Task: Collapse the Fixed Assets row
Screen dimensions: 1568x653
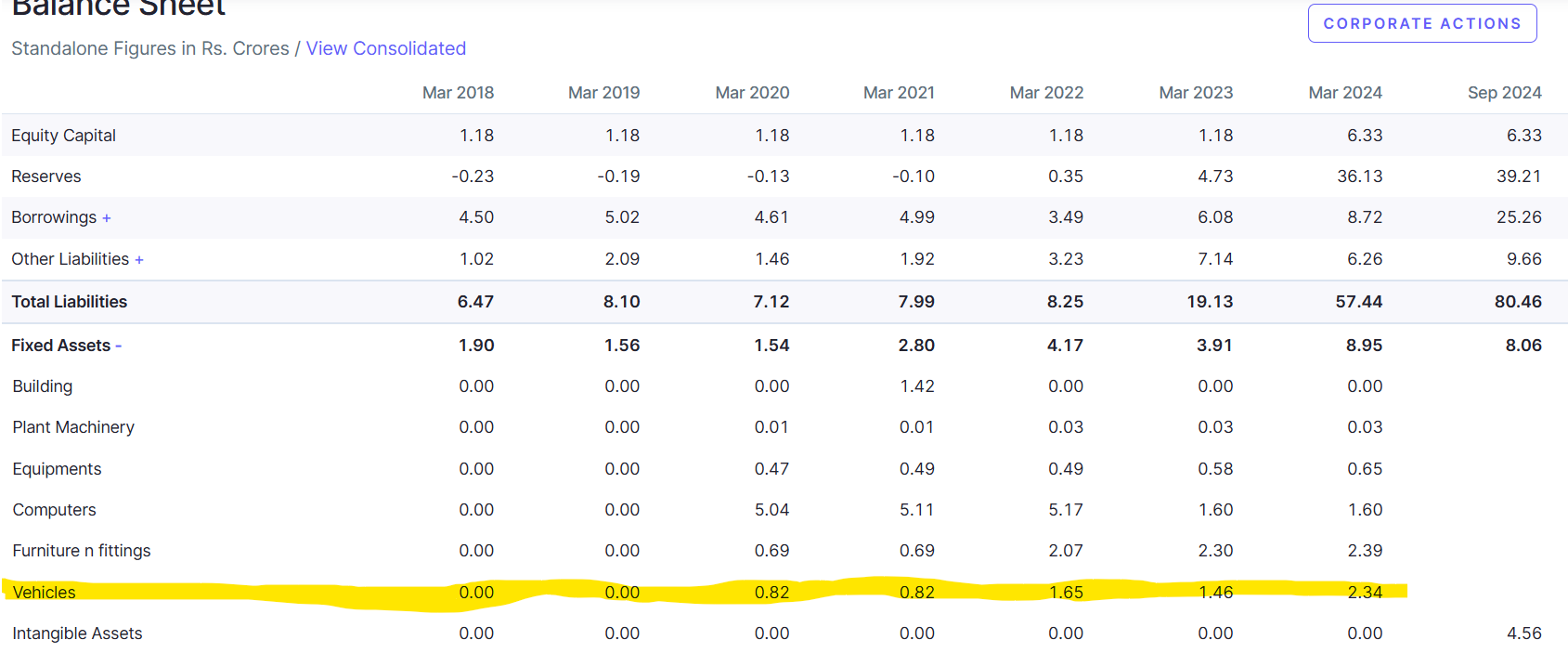Action: click(119, 346)
